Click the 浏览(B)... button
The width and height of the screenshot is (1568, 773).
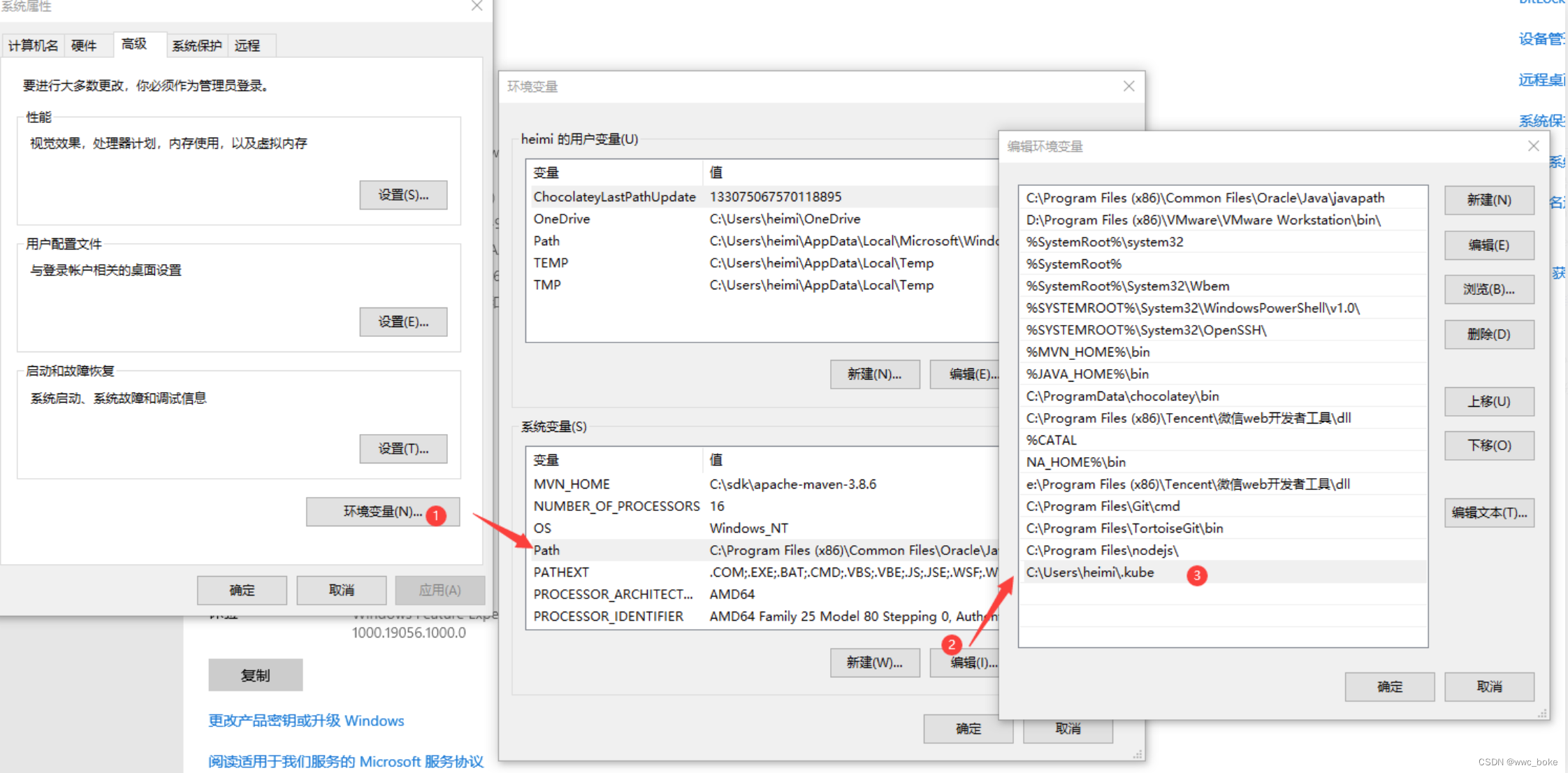[x=1489, y=289]
